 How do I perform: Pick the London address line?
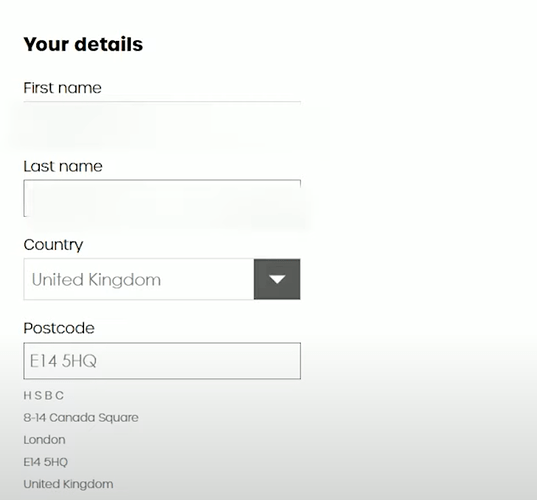pos(44,440)
